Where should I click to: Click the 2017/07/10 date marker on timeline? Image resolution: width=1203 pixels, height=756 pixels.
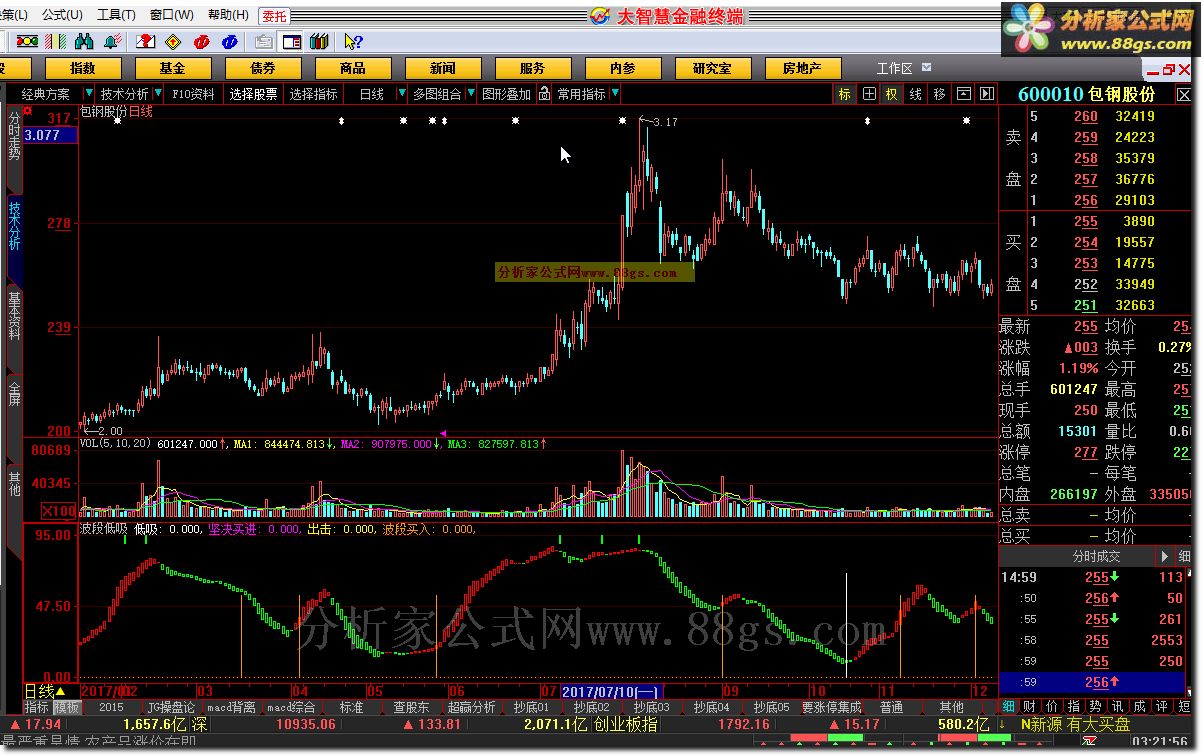point(611,691)
